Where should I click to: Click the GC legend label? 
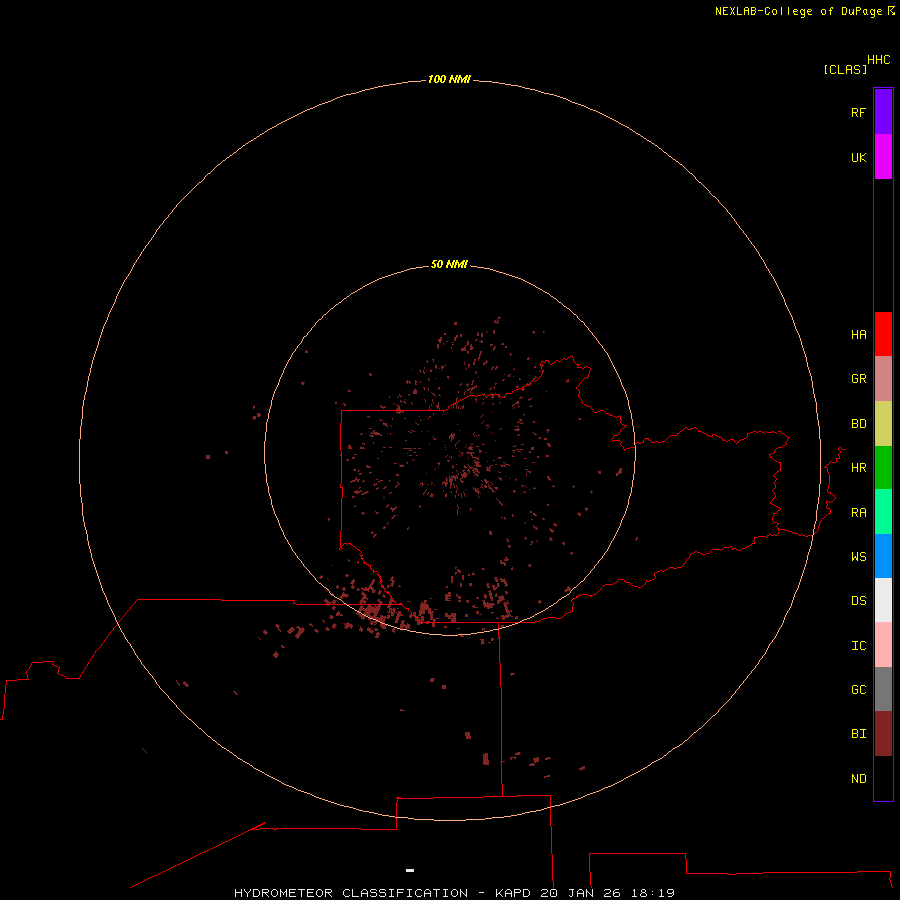(858, 689)
